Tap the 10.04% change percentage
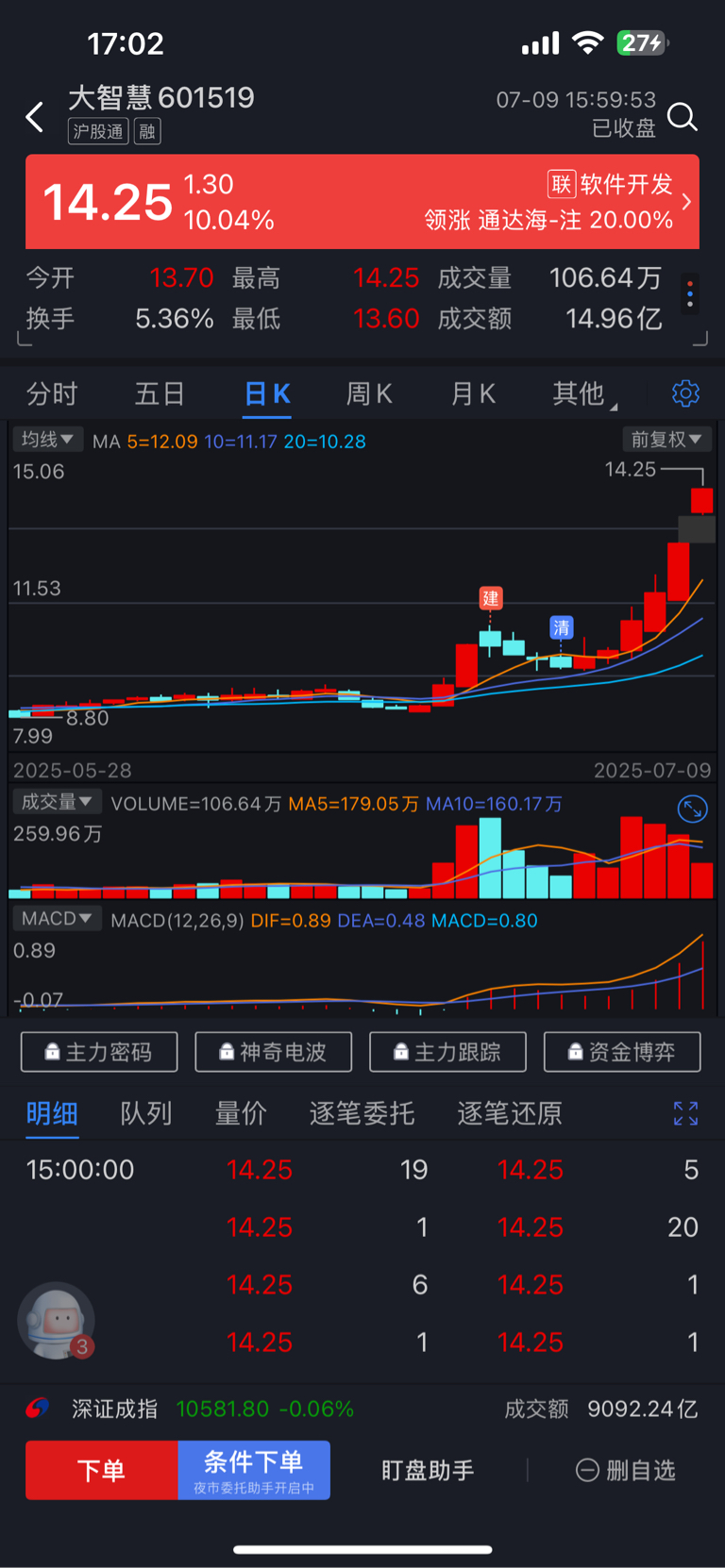Image resolution: width=725 pixels, height=1568 pixels. [228, 221]
